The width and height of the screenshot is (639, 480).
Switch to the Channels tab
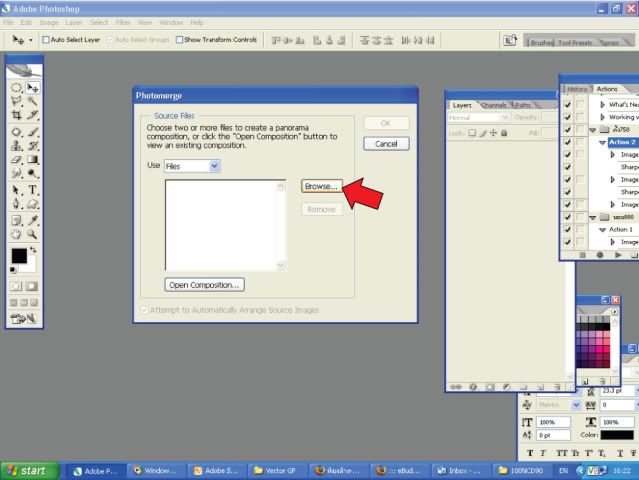494,105
